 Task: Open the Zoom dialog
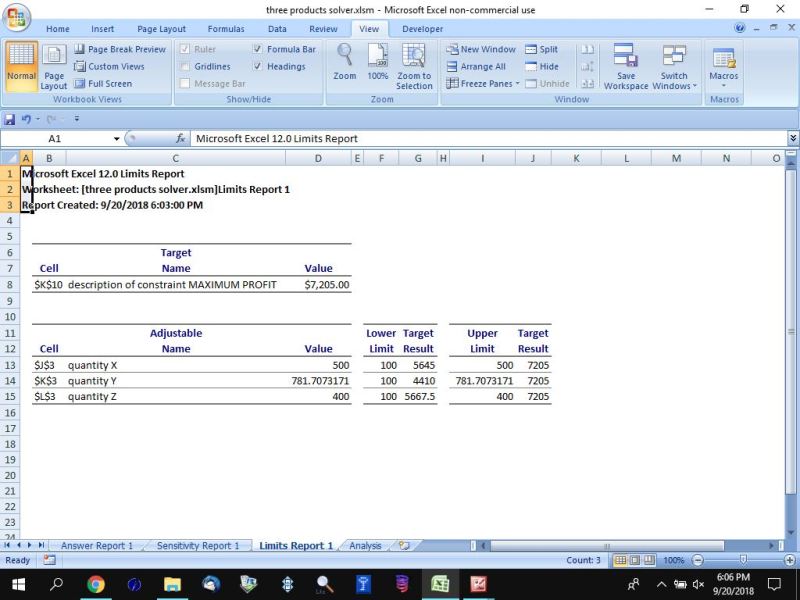click(345, 62)
